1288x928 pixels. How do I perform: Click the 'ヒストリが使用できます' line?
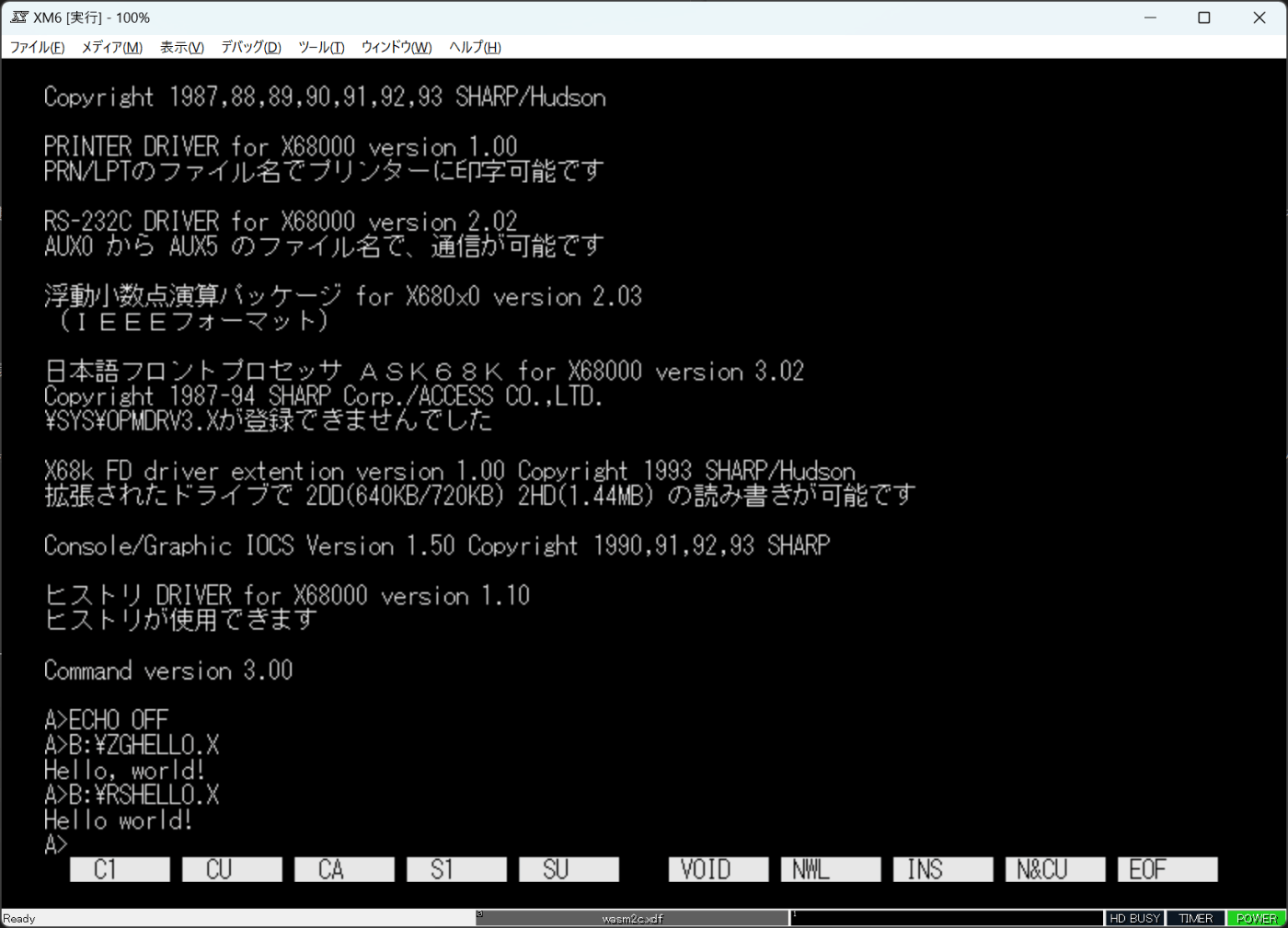pyautogui.click(x=180, y=620)
